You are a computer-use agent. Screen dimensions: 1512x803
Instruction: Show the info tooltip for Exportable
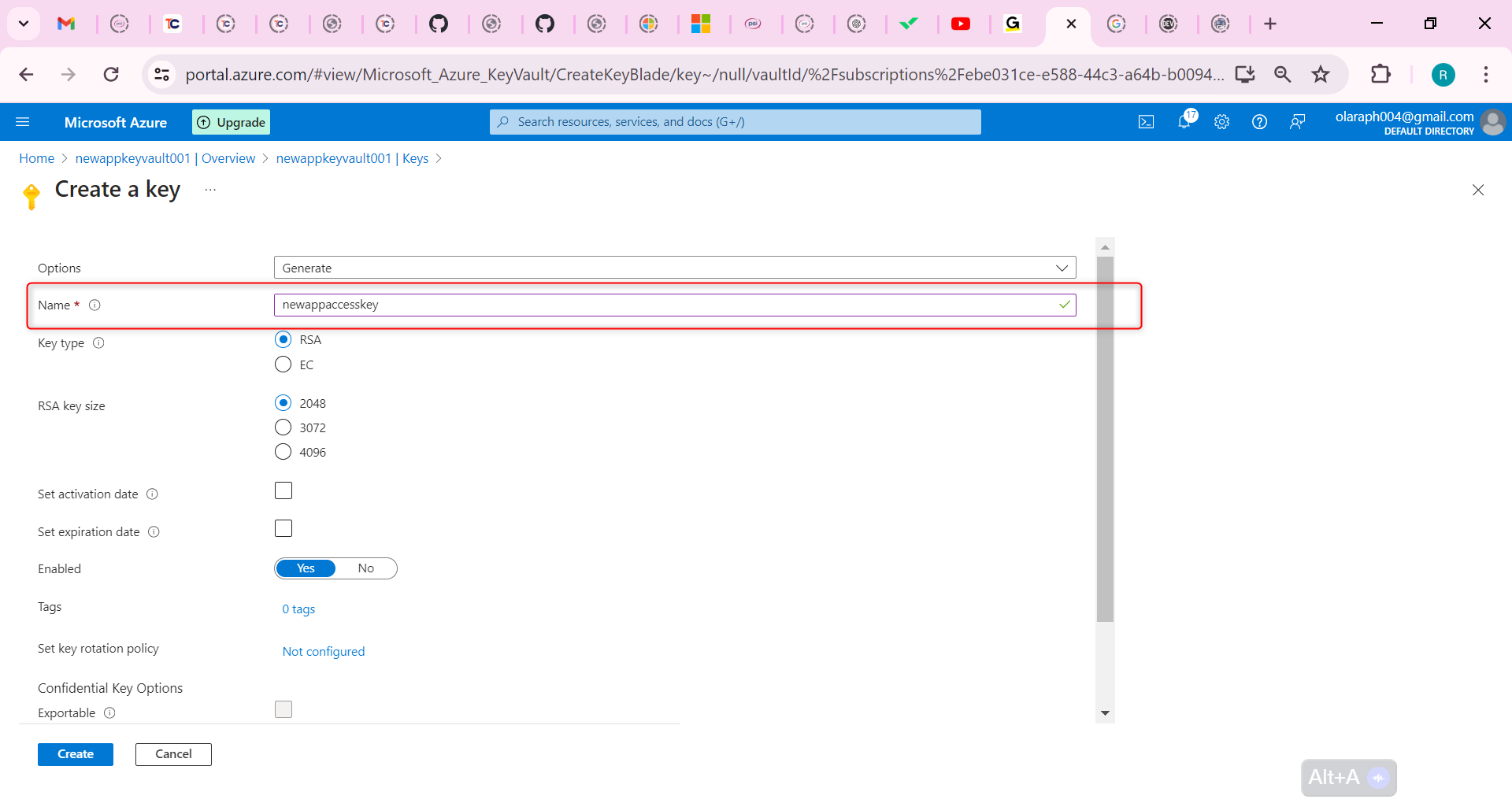[x=109, y=712]
